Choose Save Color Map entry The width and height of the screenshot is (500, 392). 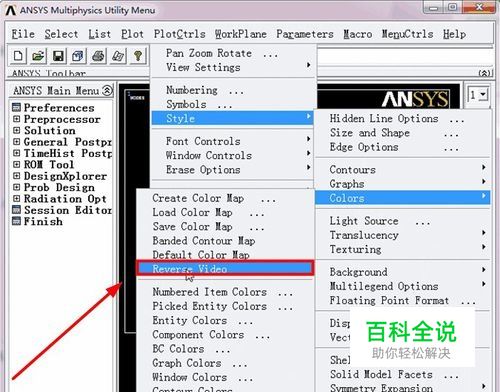click(x=226, y=227)
